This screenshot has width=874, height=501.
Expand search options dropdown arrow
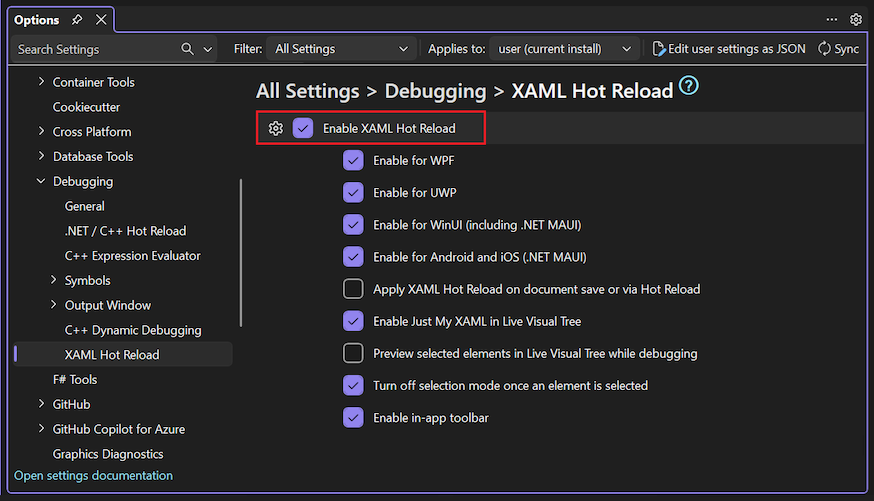pos(208,49)
